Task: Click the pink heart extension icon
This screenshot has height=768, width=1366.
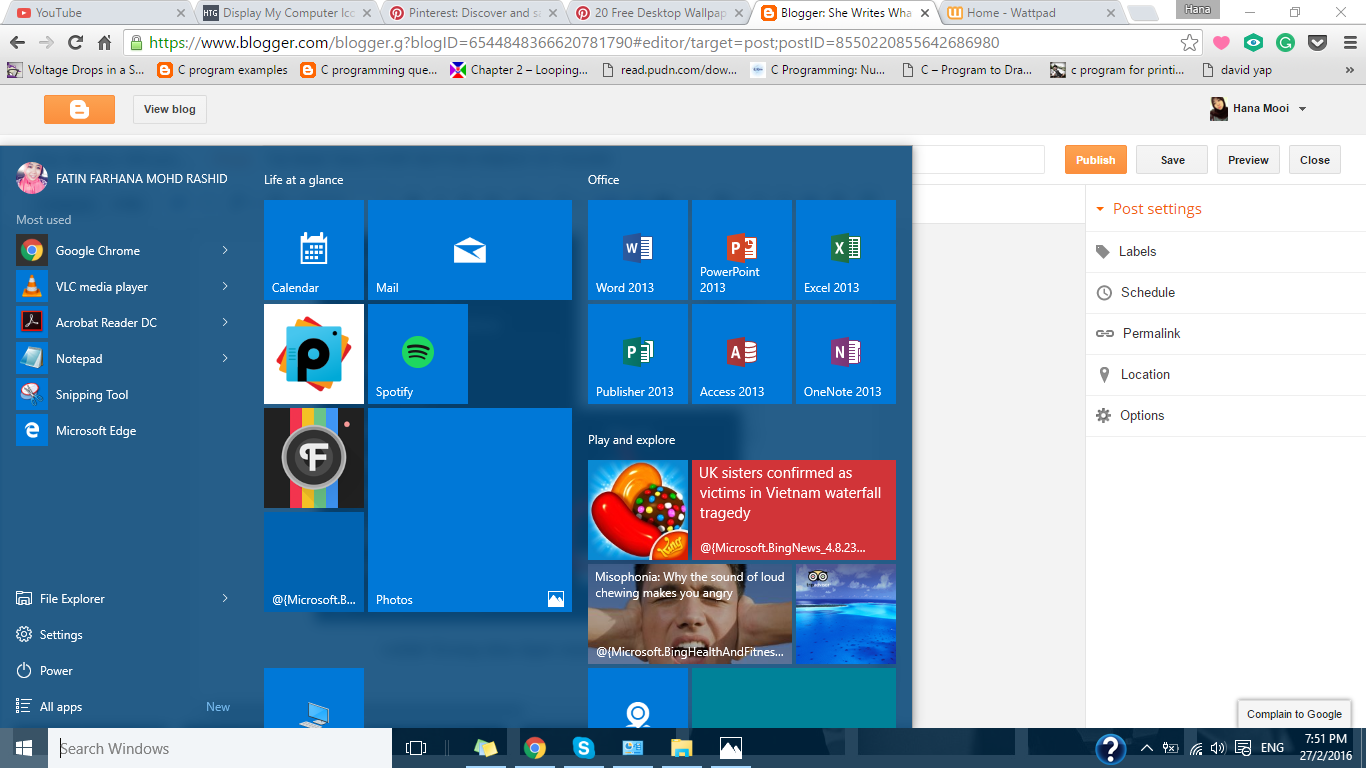Action: pos(1221,43)
